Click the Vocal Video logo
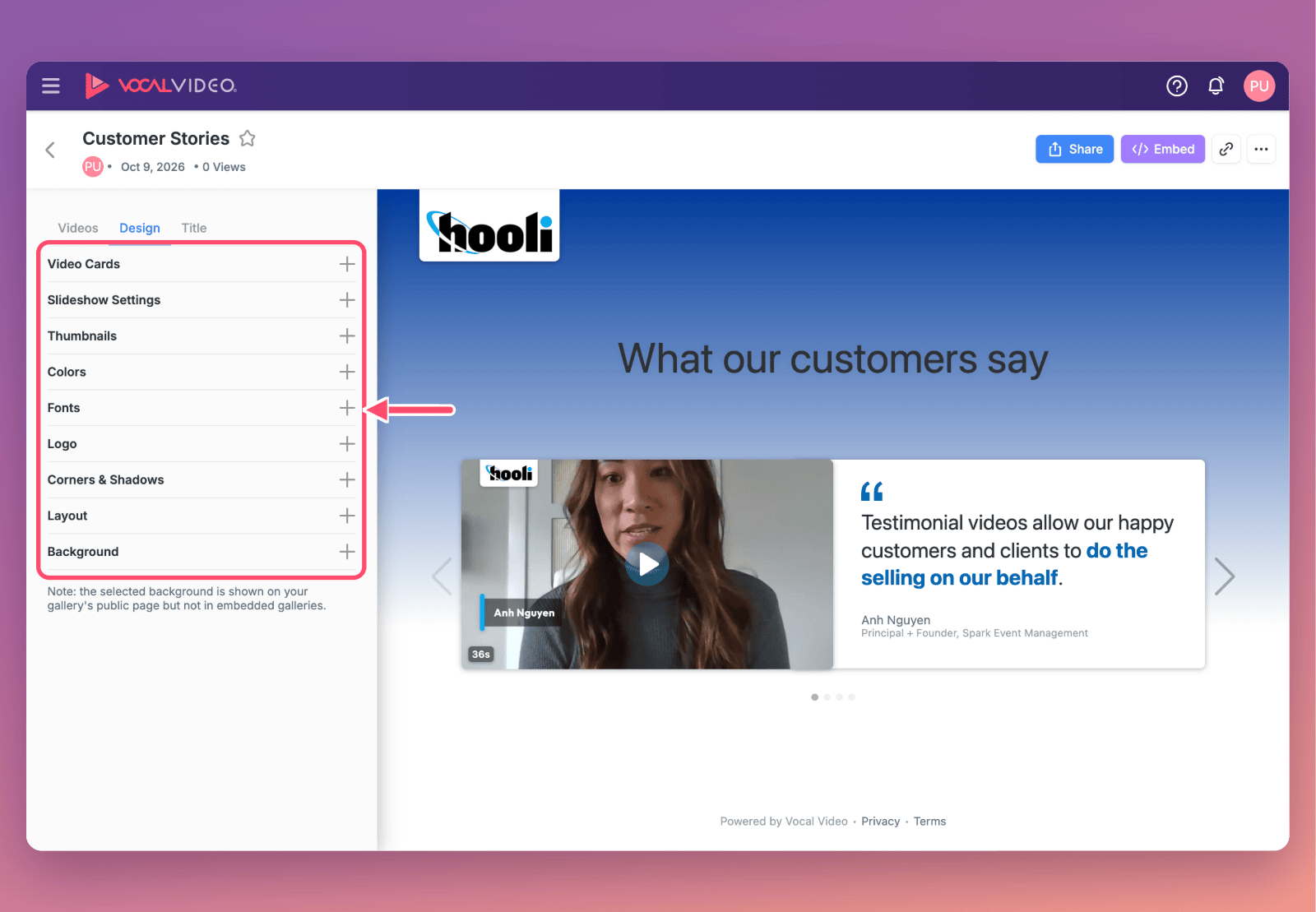Viewport: 1316px width, 912px height. 160,86
